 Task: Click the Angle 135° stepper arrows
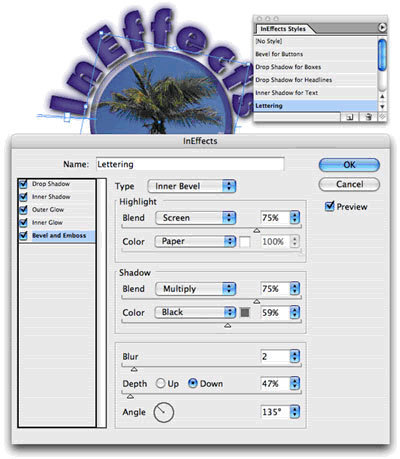tap(295, 412)
